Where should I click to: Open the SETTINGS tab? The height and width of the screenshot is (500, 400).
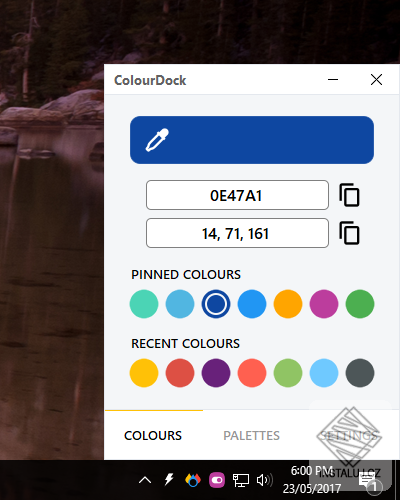click(349, 436)
